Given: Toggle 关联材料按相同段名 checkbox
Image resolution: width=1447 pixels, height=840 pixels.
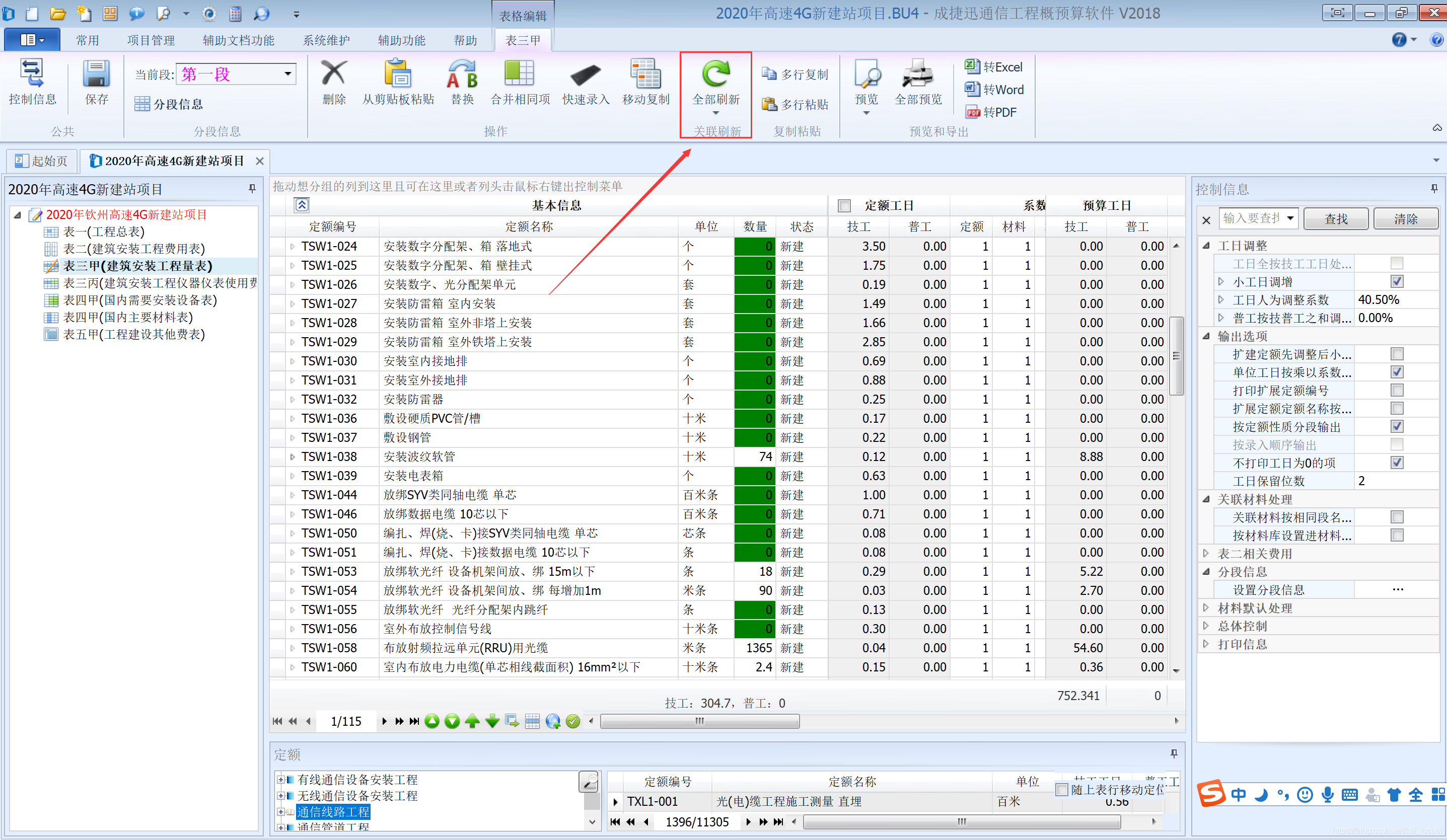Looking at the screenshot, I should 1397,517.
